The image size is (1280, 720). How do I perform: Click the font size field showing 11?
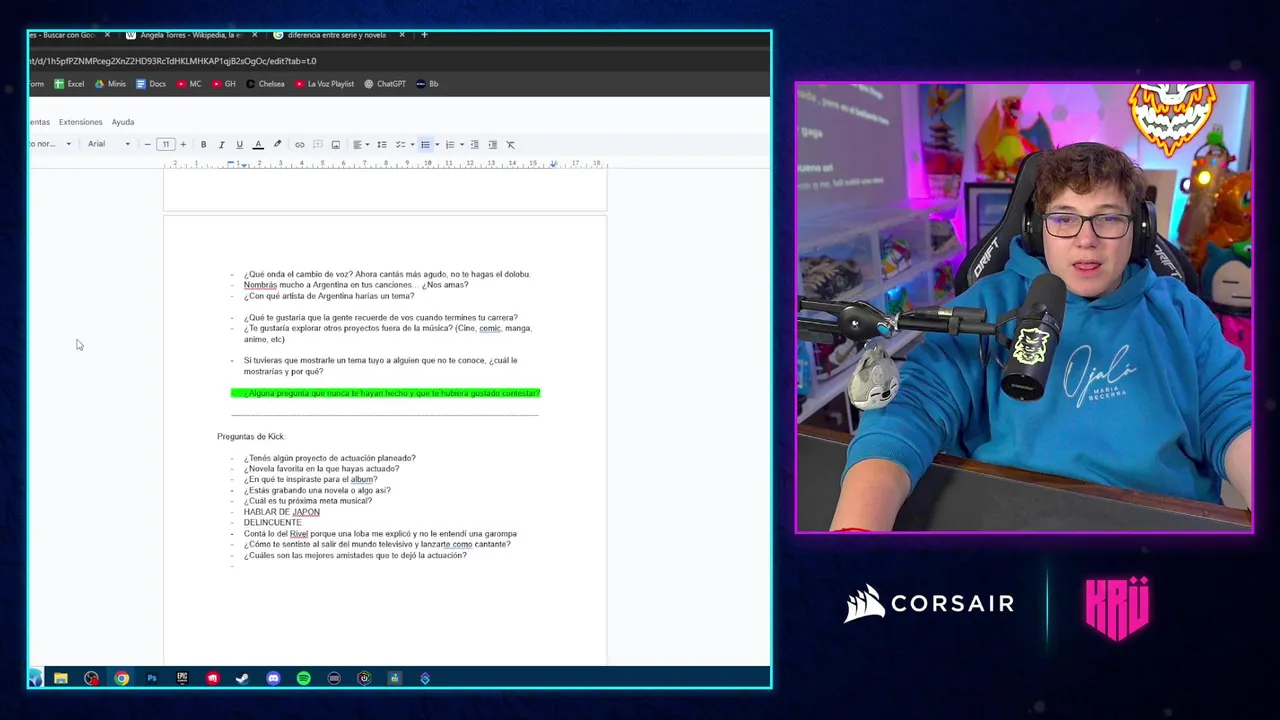[x=165, y=144]
